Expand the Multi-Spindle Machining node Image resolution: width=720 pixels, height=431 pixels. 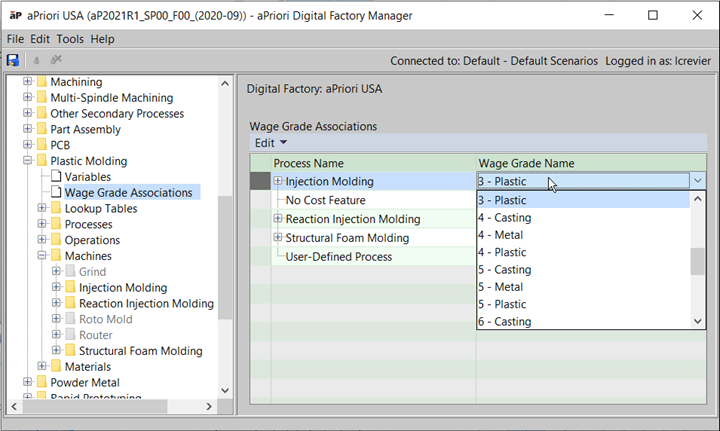(28, 97)
